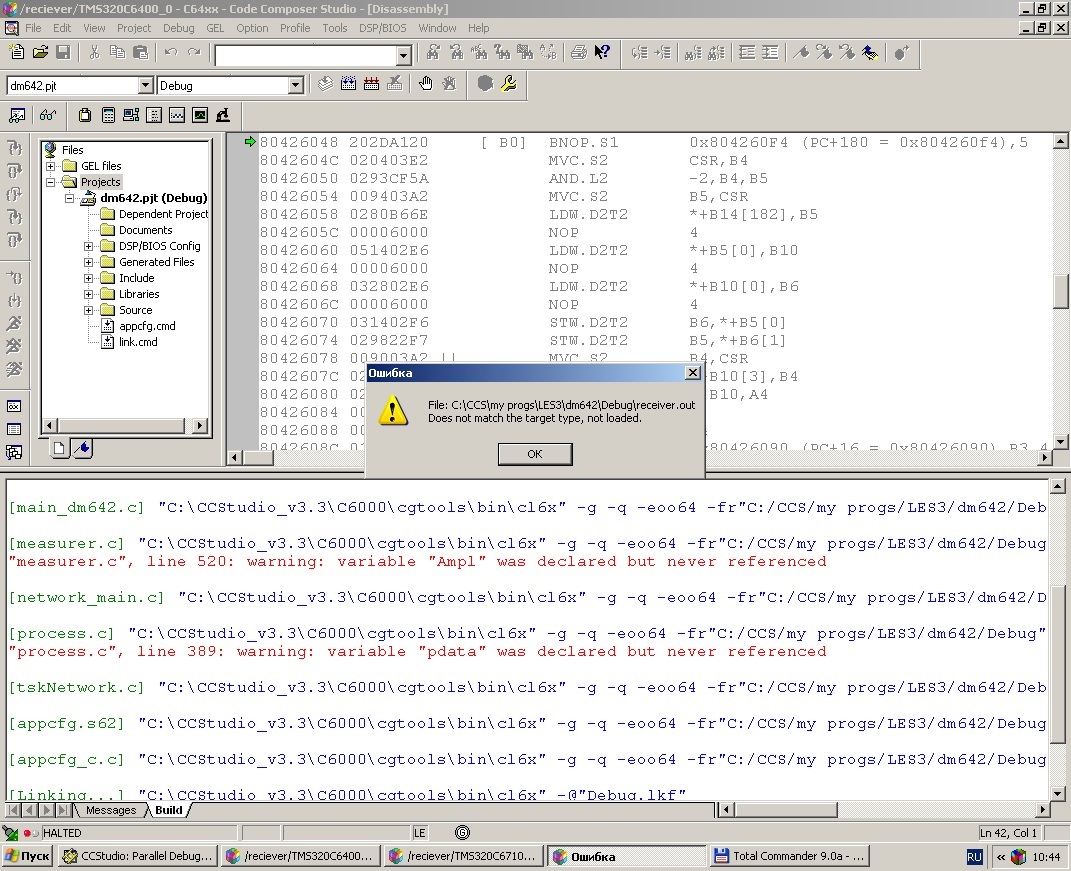
Task: Click the Rebuild All icon
Action: point(372,84)
